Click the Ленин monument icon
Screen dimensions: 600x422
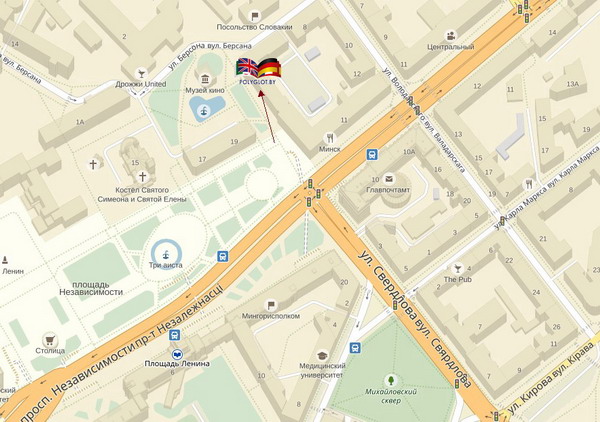click(x=5, y=260)
